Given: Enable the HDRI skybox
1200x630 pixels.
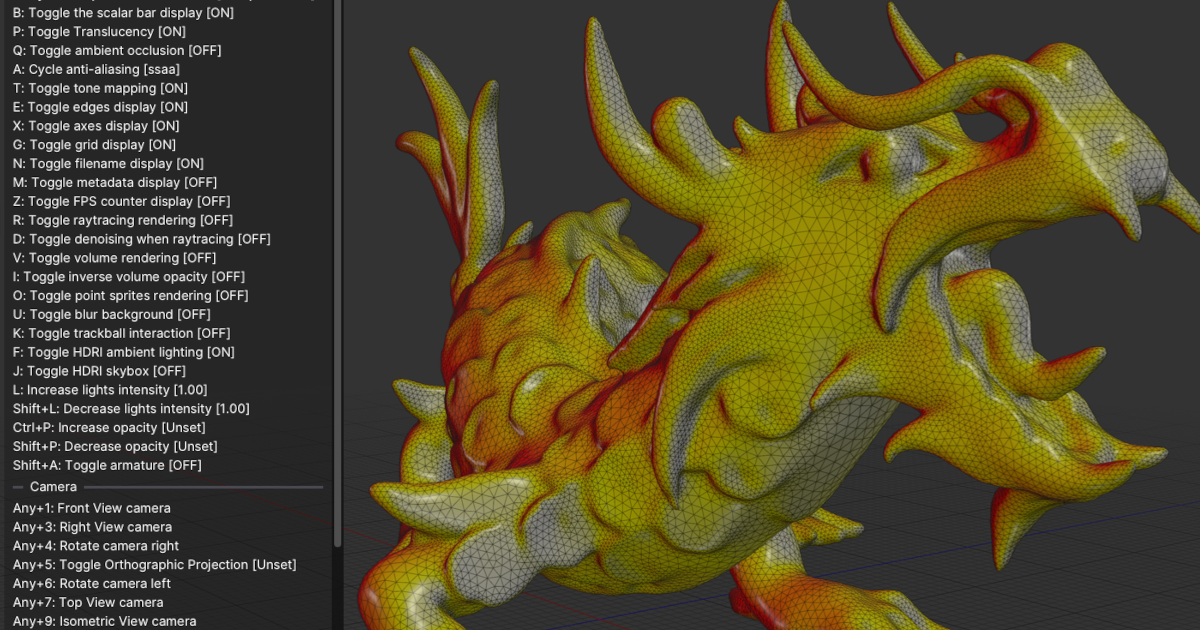Looking at the screenshot, I should (100, 371).
